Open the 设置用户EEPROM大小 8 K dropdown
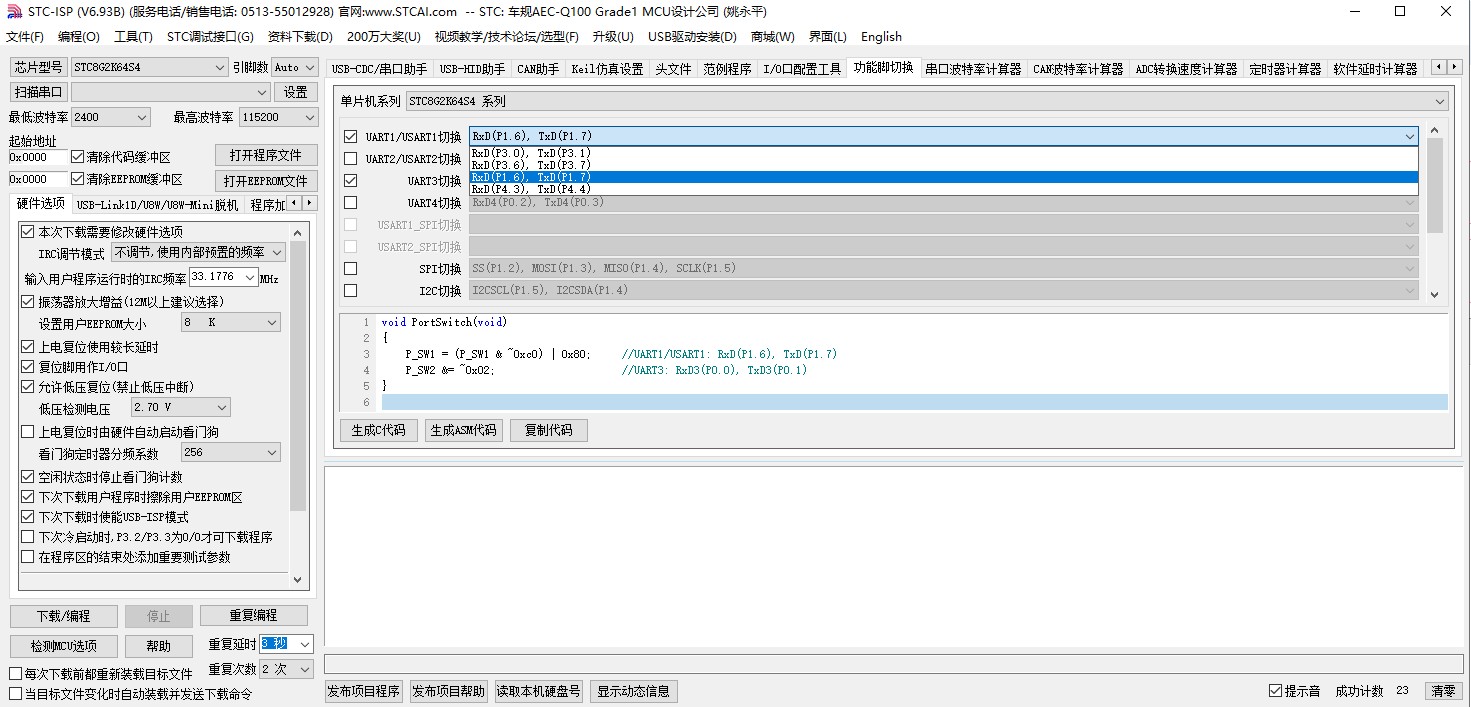Viewport: 1471px width, 707px height. coord(230,323)
